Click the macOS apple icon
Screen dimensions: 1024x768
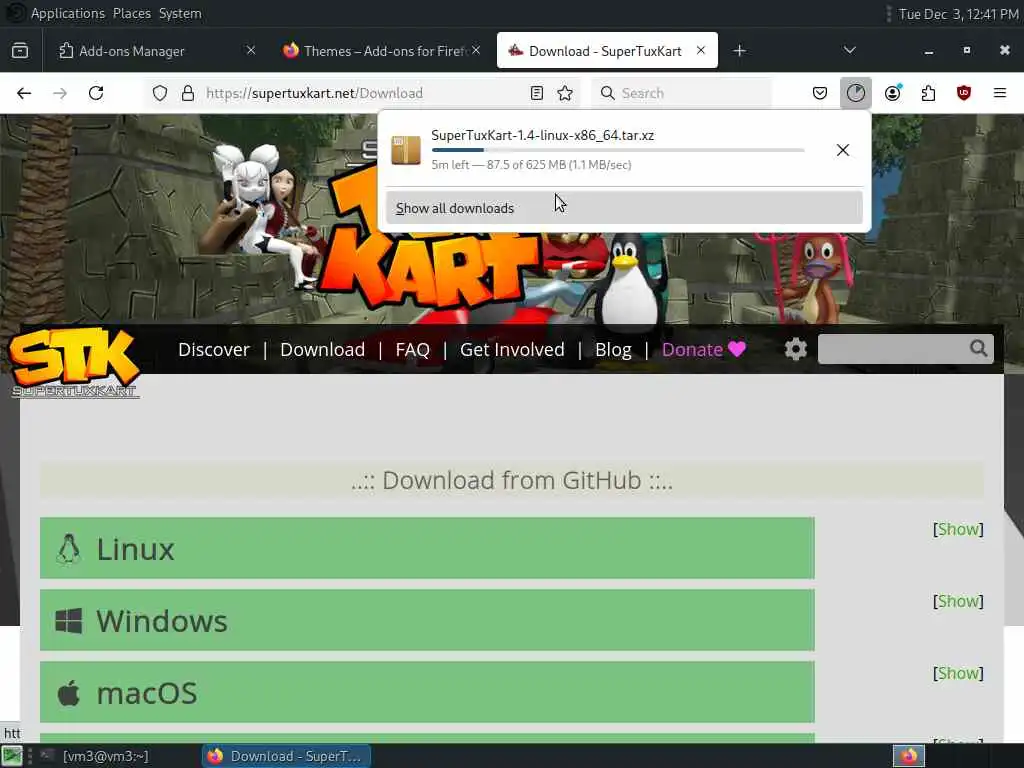[x=69, y=693]
